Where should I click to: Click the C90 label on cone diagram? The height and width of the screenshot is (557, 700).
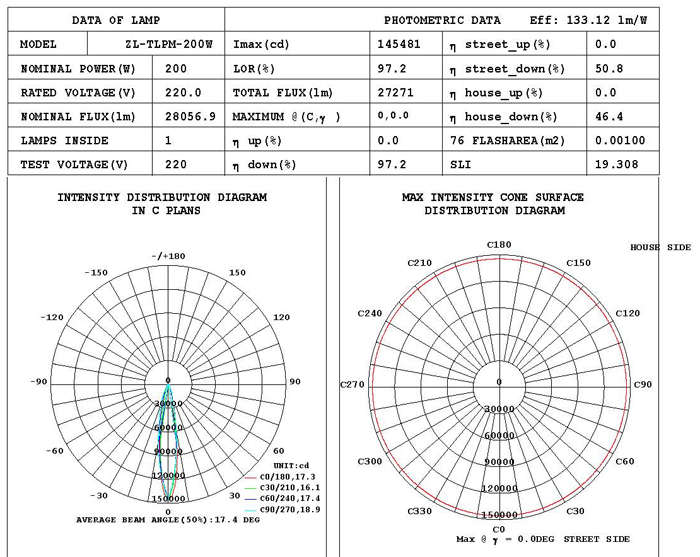tap(643, 384)
